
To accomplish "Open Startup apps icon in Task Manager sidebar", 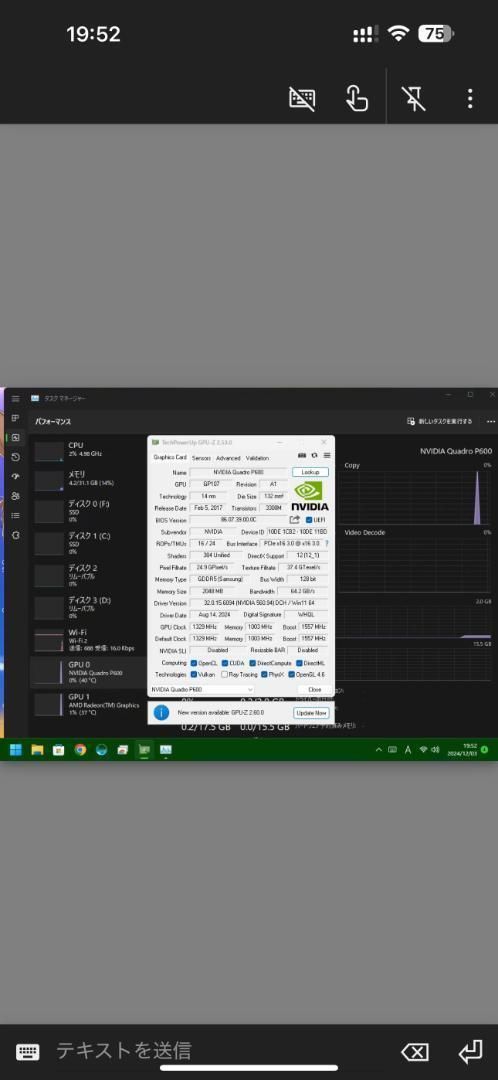I will click(15, 476).
